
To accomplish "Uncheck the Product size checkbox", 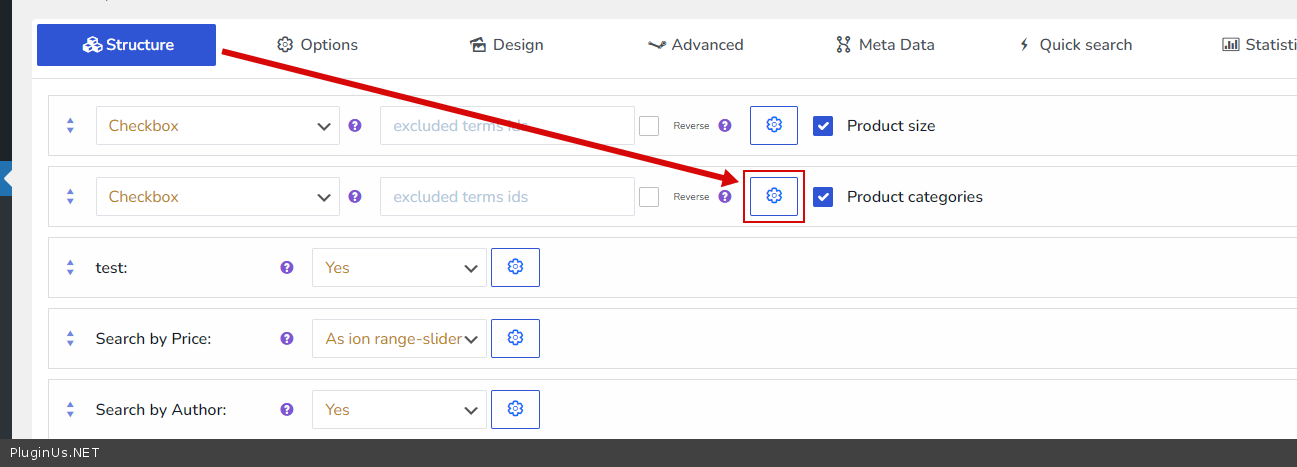I will click(x=823, y=126).
